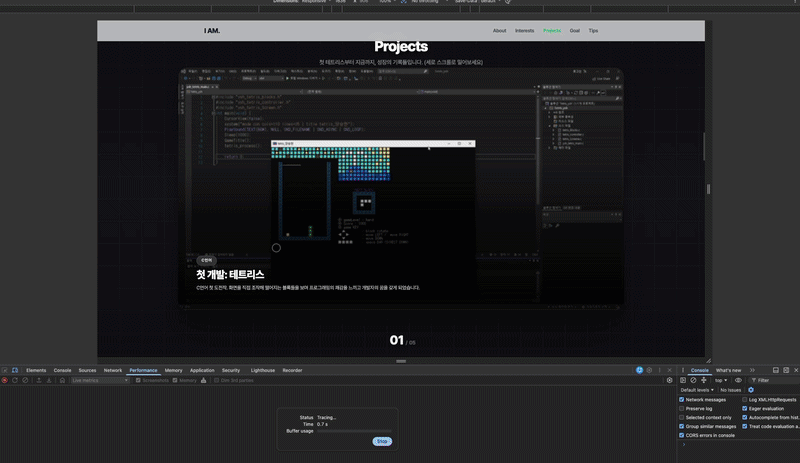Image resolution: width=800 pixels, height=463 pixels.
Task: Open the Lighthouse tab
Action: [x=263, y=370]
